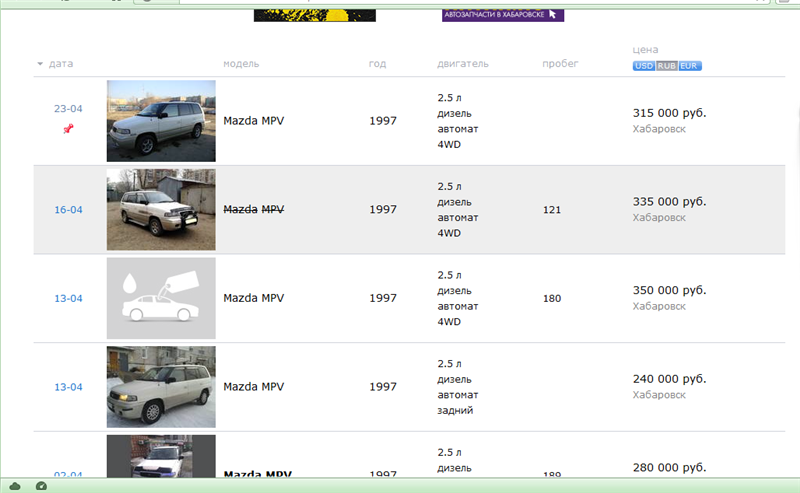This screenshot has width=800, height=493.
Task: Click Mazda MPV in the 240 000 руб. row
Action: click(254, 387)
